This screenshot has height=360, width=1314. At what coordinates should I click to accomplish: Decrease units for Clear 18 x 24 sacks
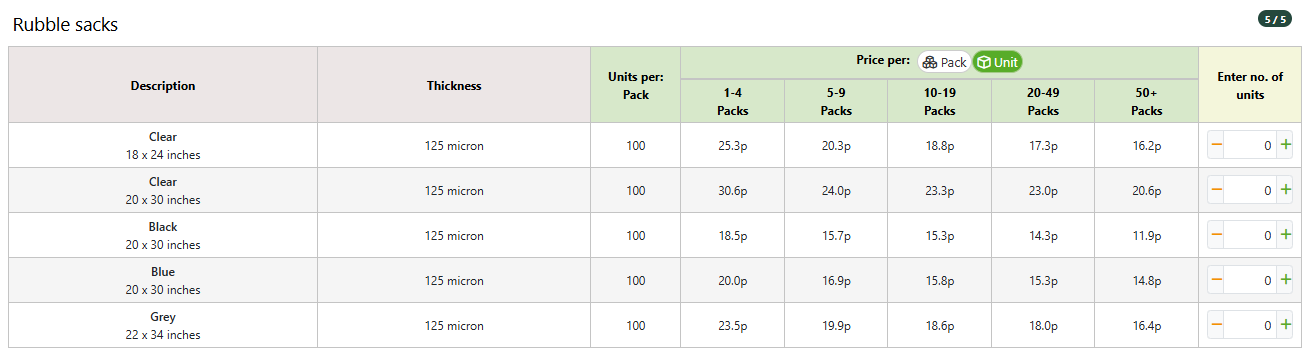(x=1217, y=145)
